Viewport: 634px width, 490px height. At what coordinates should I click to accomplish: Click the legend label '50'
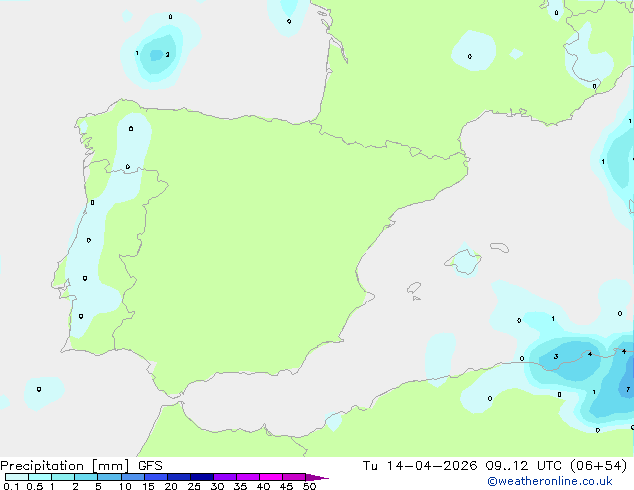[309, 486]
